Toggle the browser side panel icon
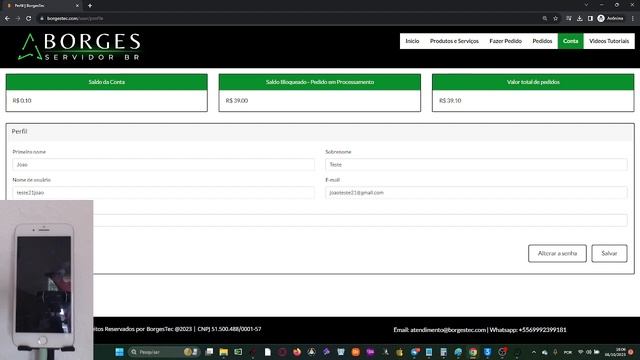 point(590,18)
